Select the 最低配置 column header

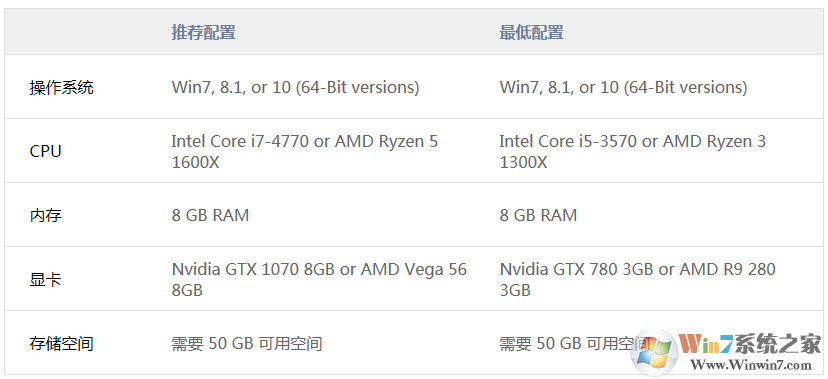531,32
